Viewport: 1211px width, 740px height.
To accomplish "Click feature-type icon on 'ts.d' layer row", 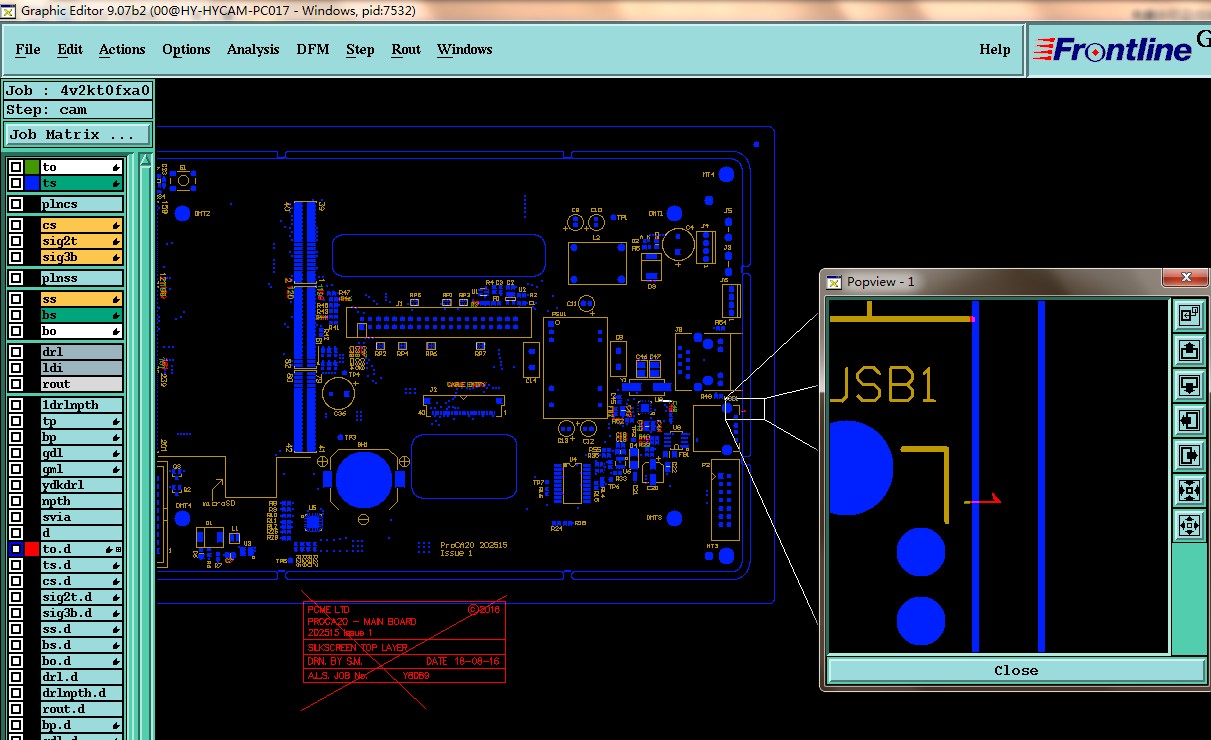I will point(116,565).
